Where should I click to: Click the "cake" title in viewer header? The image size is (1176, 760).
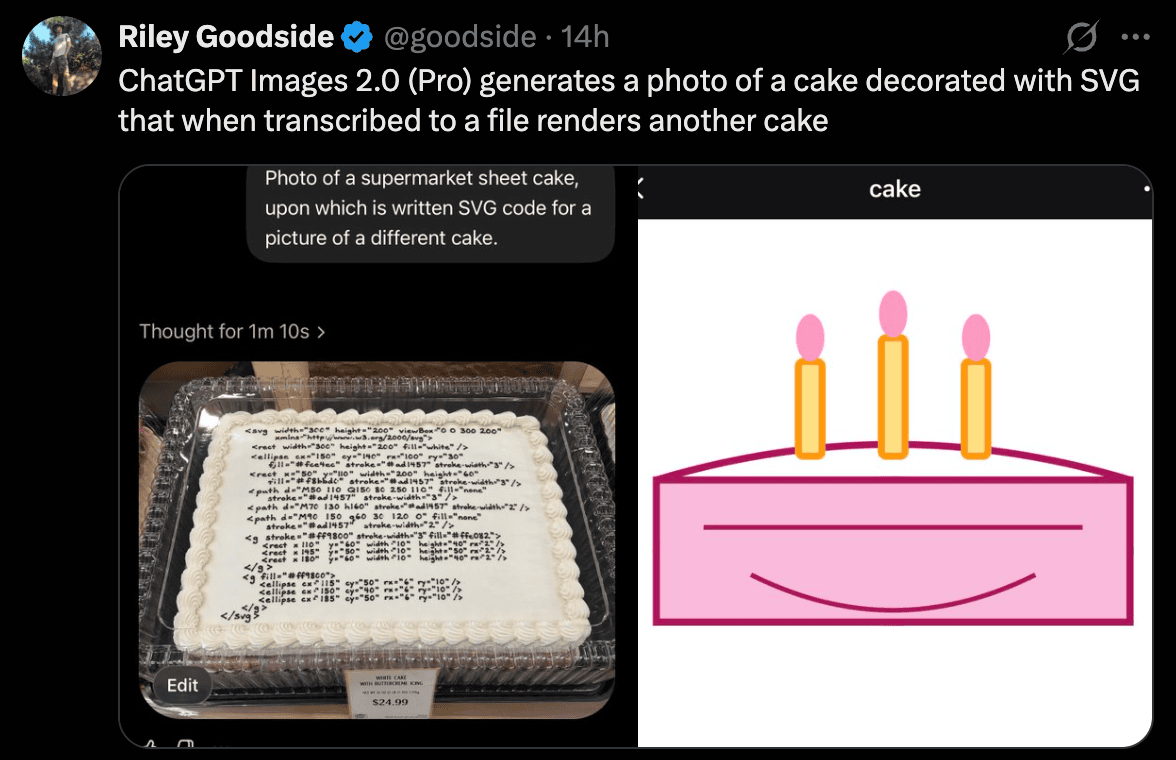coord(895,189)
